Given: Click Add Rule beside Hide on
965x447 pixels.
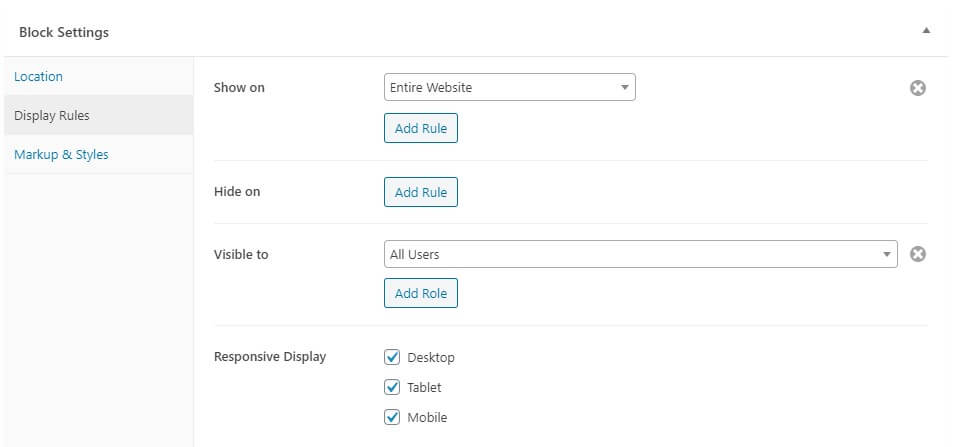Looking at the screenshot, I should [421, 192].
